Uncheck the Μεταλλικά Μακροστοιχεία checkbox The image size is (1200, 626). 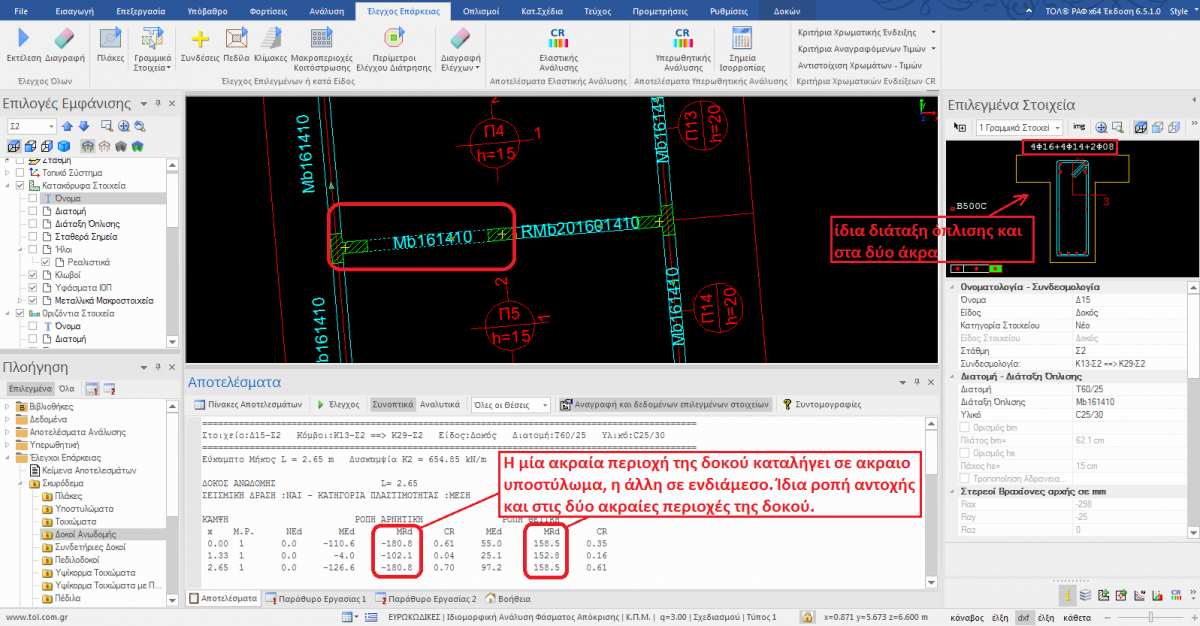[34, 300]
